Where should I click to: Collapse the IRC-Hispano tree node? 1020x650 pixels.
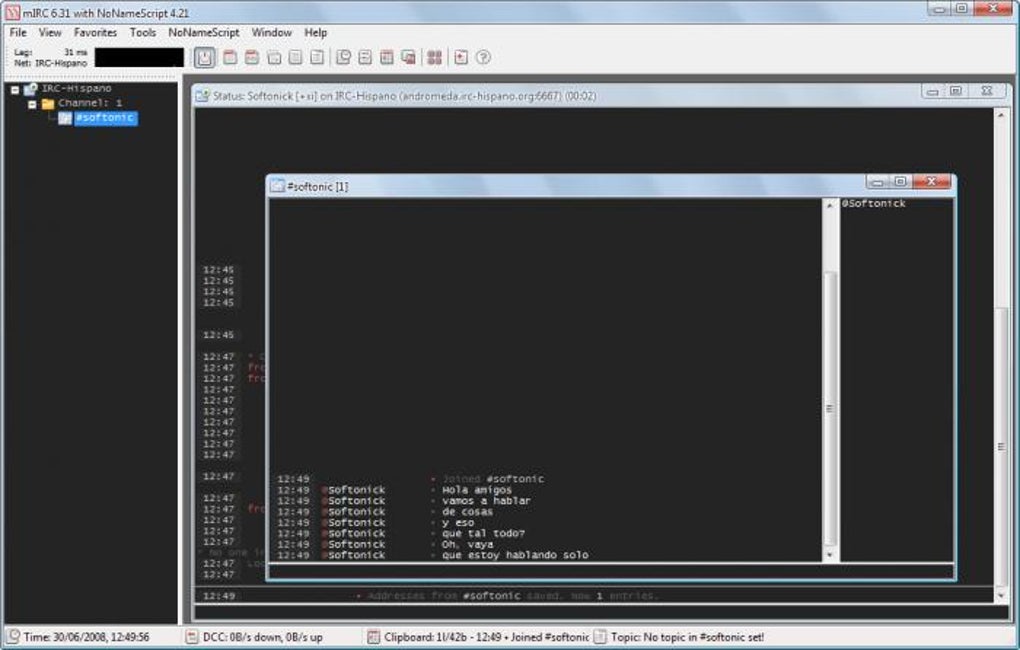15,90
